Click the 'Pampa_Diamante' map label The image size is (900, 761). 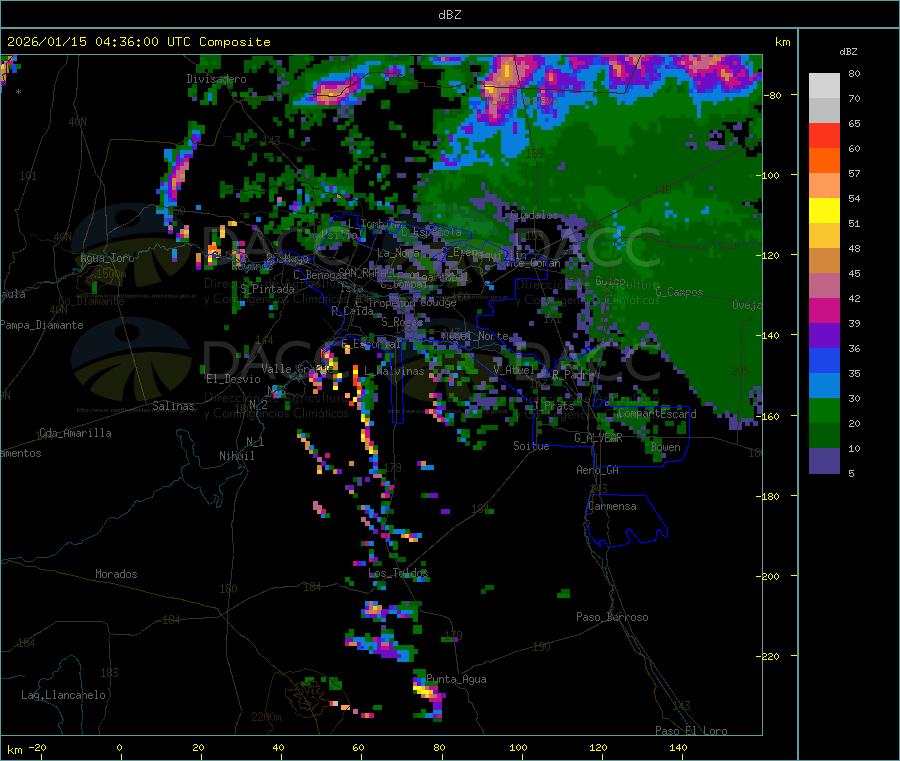click(x=41, y=325)
